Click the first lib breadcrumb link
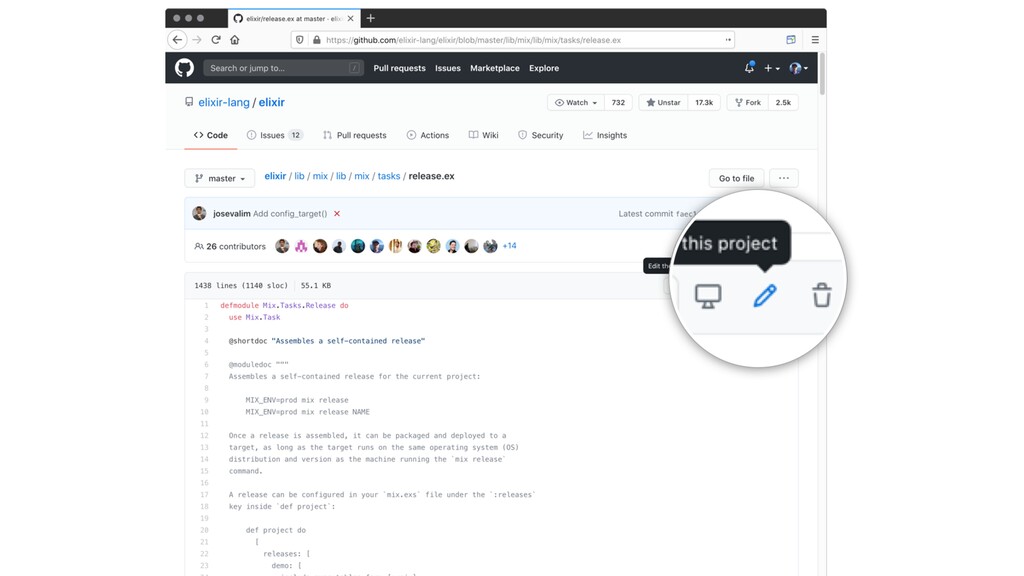 [x=299, y=176]
